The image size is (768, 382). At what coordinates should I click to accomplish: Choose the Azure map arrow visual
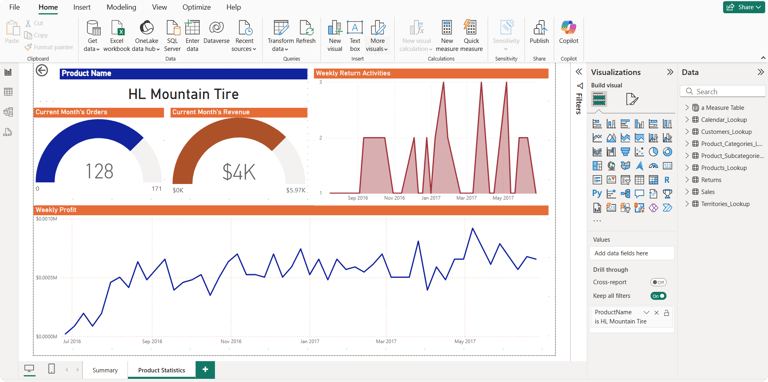click(x=639, y=166)
